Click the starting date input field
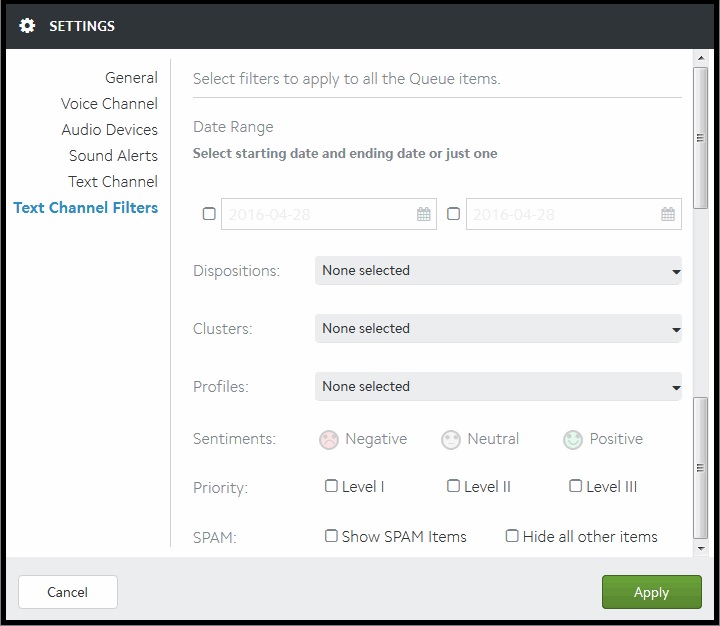The image size is (720, 626). (x=329, y=214)
